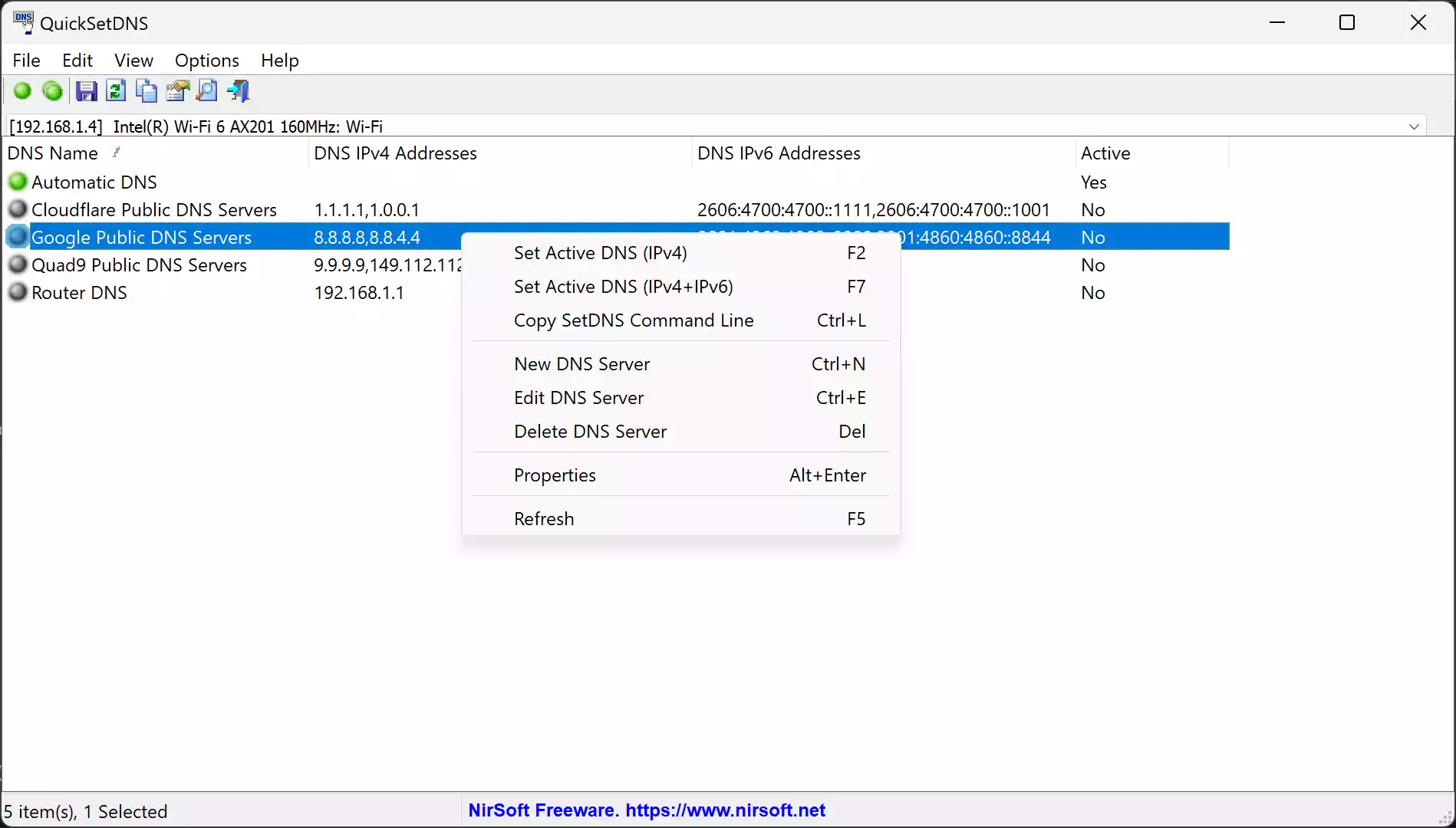The image size is (1456, 828).
Task: Sort by DNS Name column header
Action: point(155,153)
